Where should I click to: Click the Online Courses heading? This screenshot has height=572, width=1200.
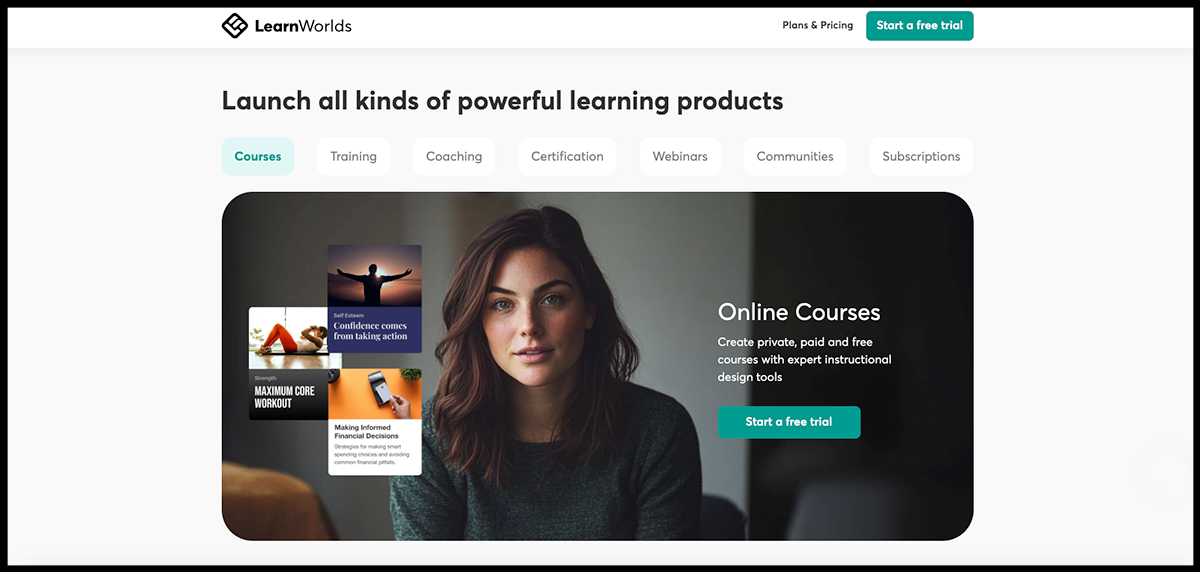tap(799, 312)
